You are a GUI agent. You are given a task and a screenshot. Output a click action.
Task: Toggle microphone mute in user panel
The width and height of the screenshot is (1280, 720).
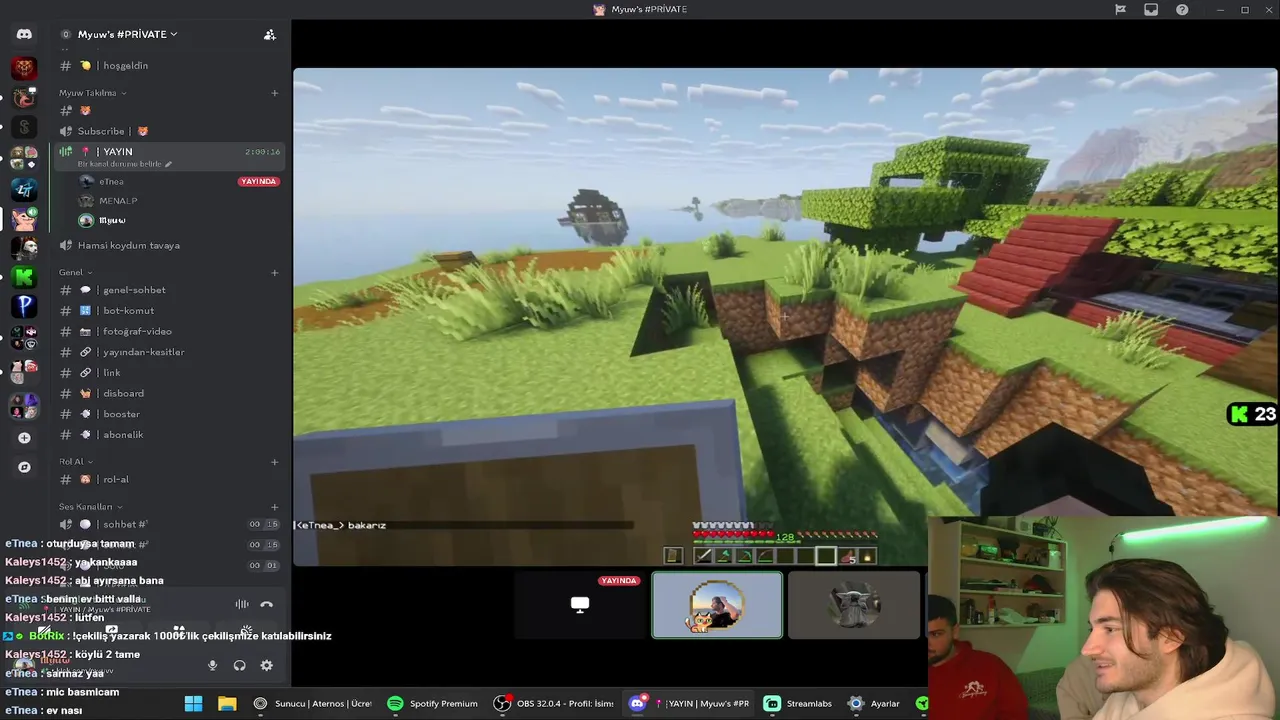(x=212, y=665)
